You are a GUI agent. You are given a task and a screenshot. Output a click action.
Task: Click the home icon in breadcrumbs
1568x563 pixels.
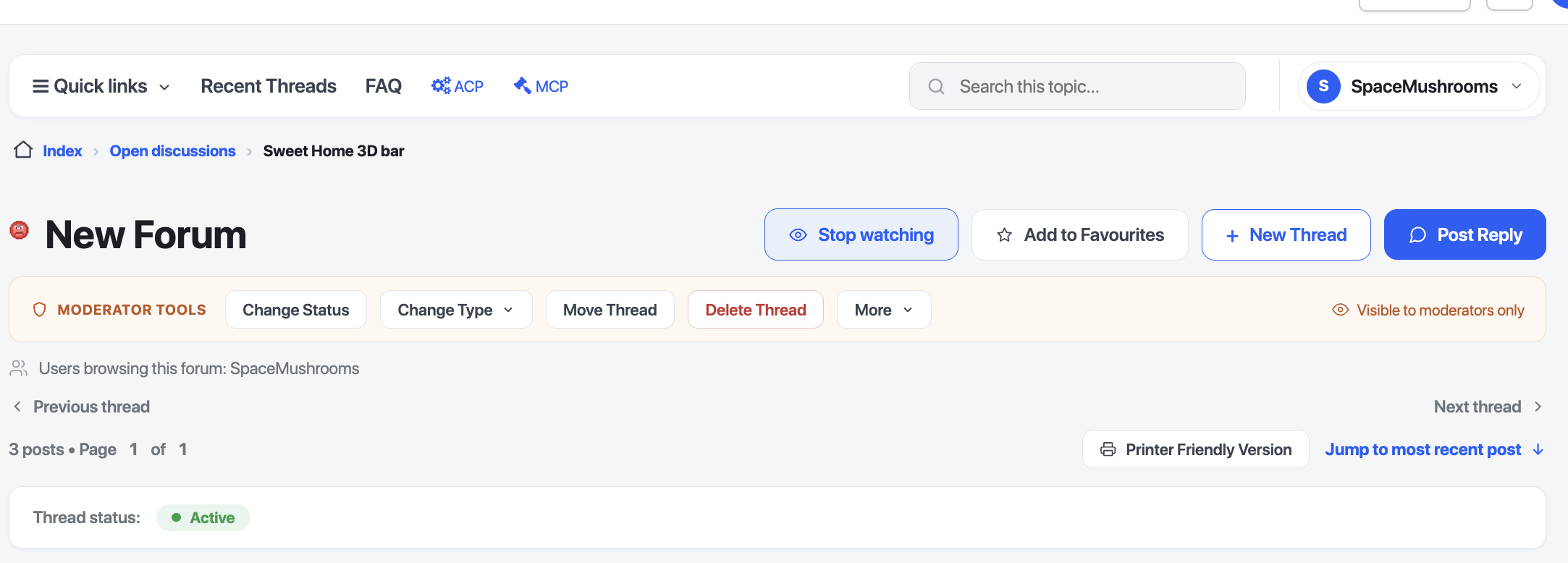coord(23,150)
